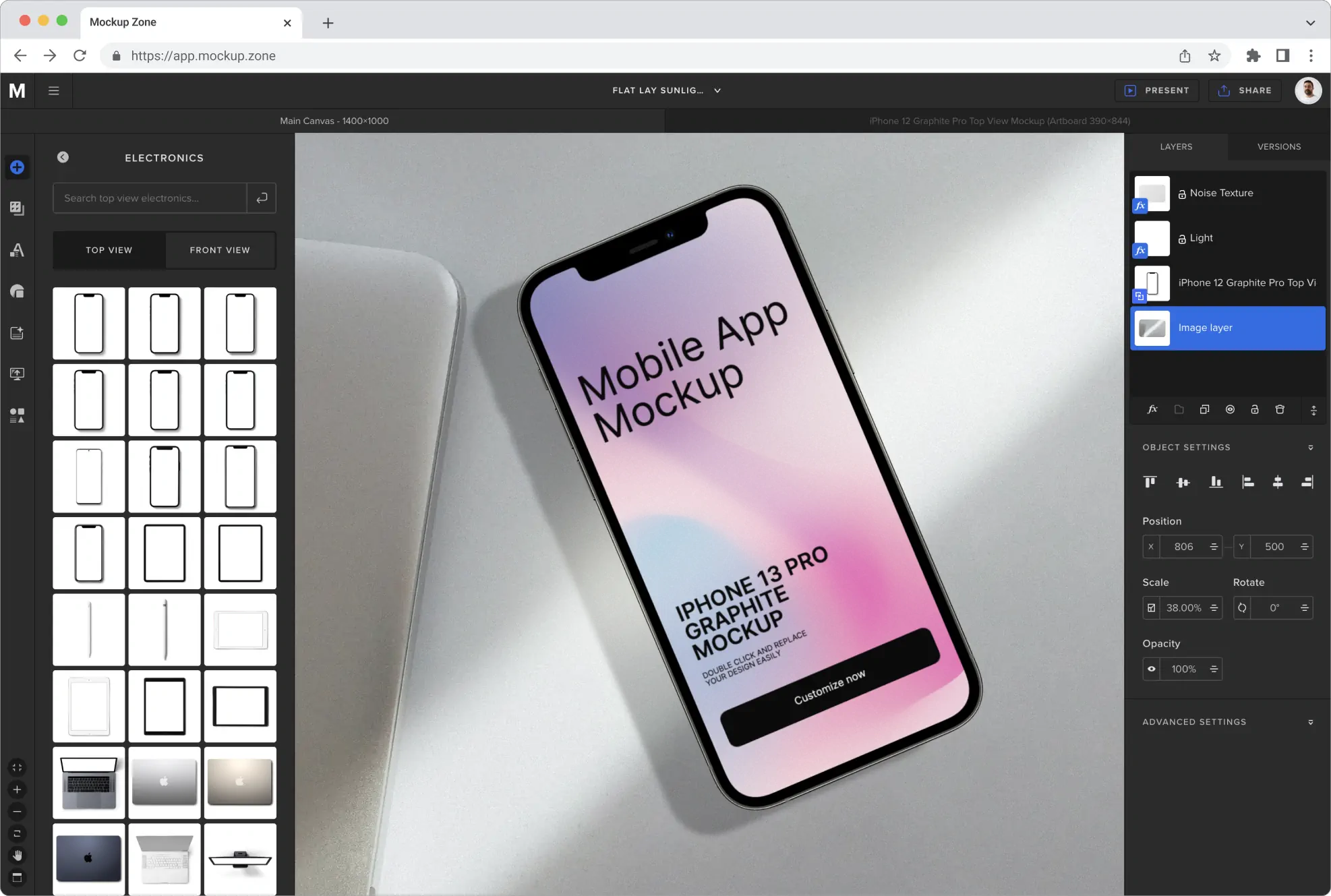This screenshot has height=896, width=1331.
Task: Toggle lock on the Image layer
Action: tap(1255, 409)
